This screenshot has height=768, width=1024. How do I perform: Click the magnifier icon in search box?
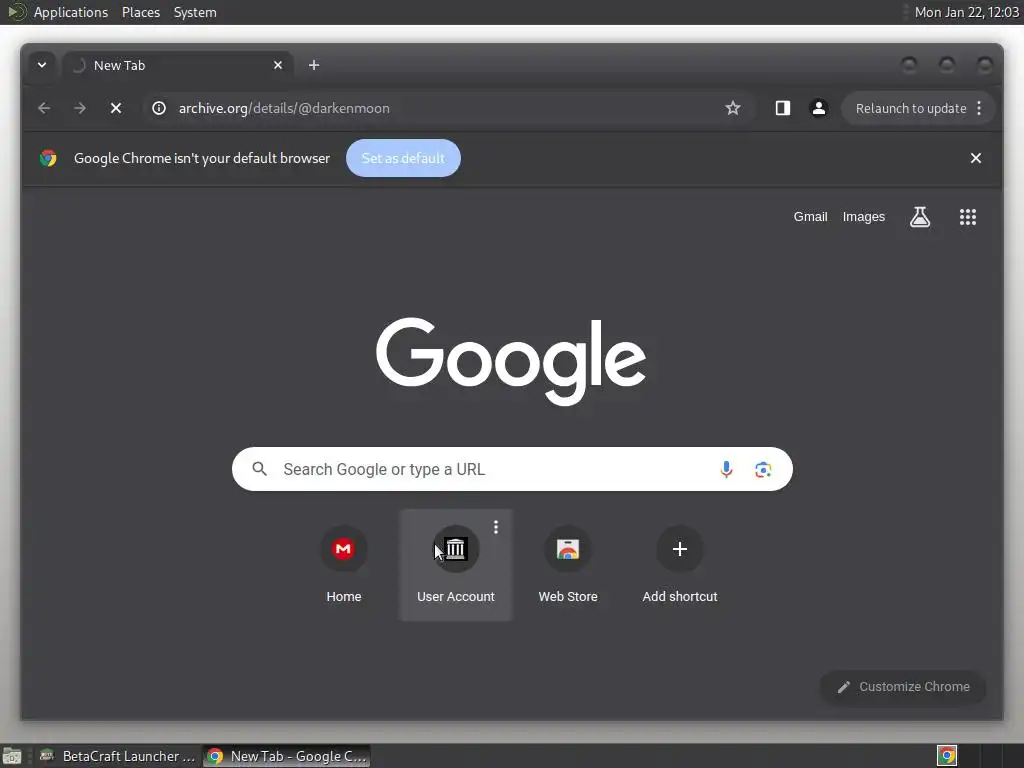259,469
